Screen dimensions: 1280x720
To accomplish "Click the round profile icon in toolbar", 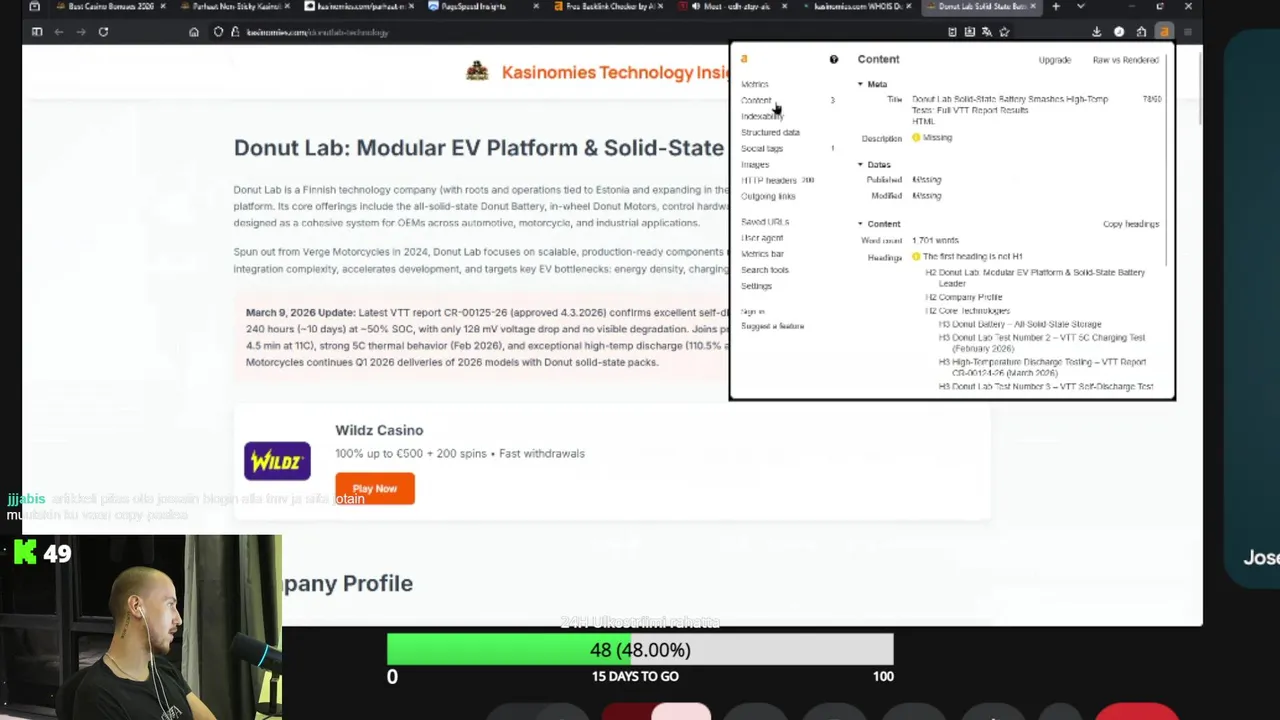I will [x=1119, y=32].
